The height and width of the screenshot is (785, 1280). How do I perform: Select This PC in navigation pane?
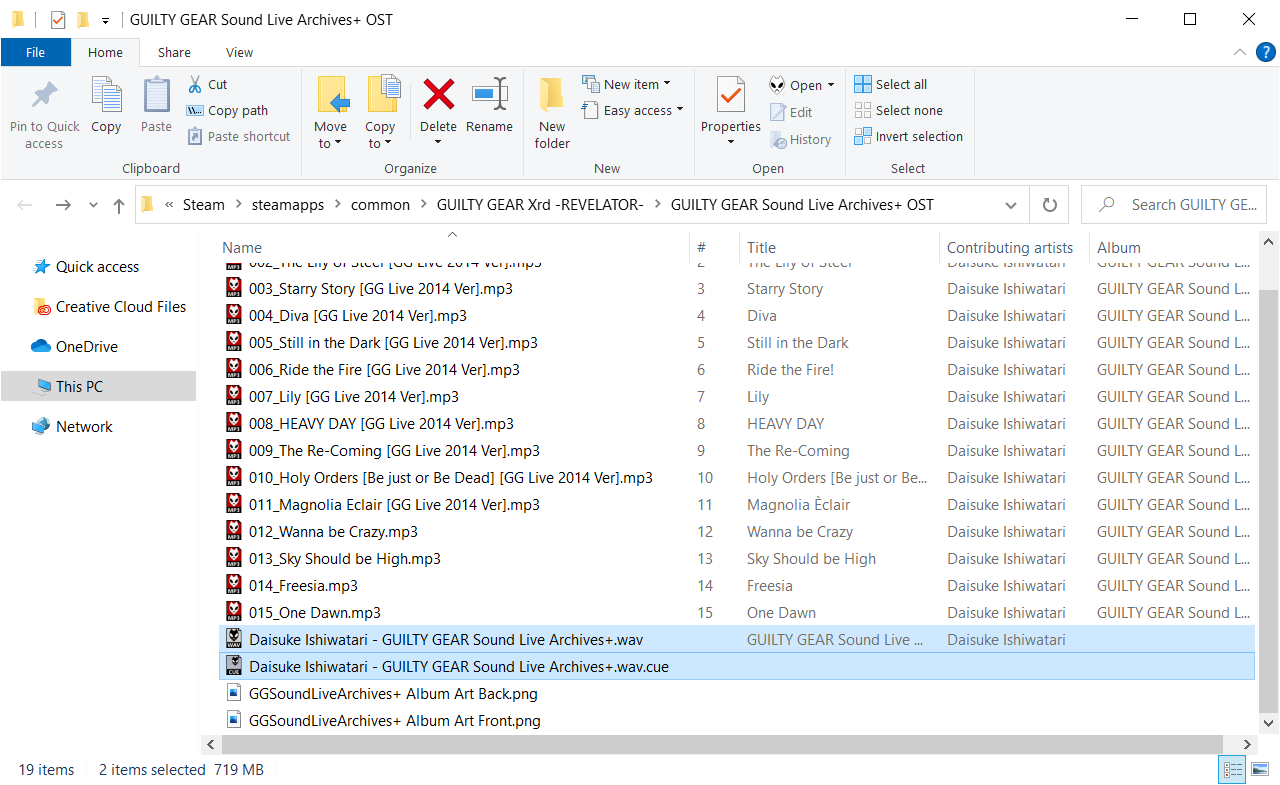(x=98, y=387)
